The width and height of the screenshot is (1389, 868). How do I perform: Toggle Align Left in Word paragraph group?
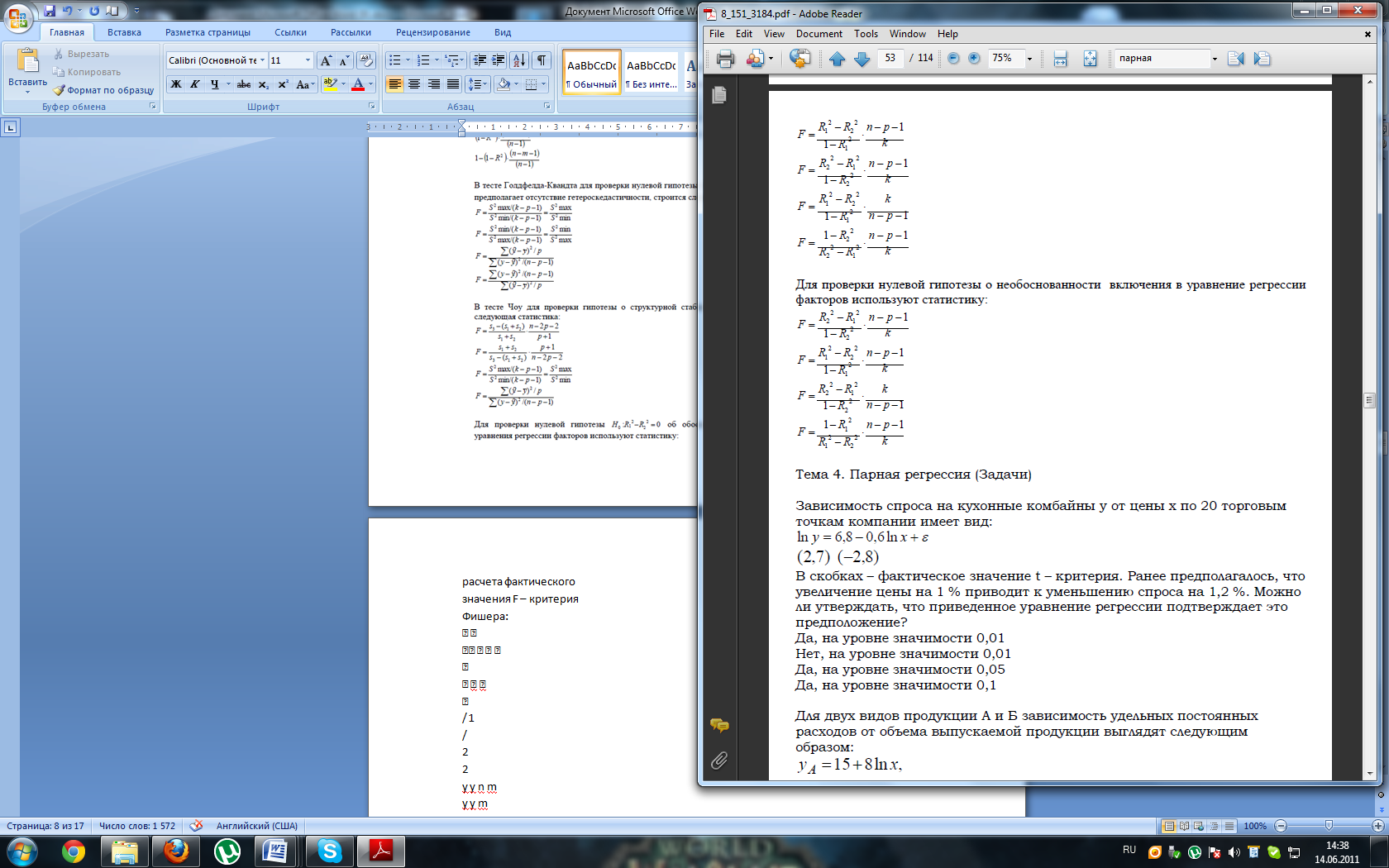click(x=395, y=84)
